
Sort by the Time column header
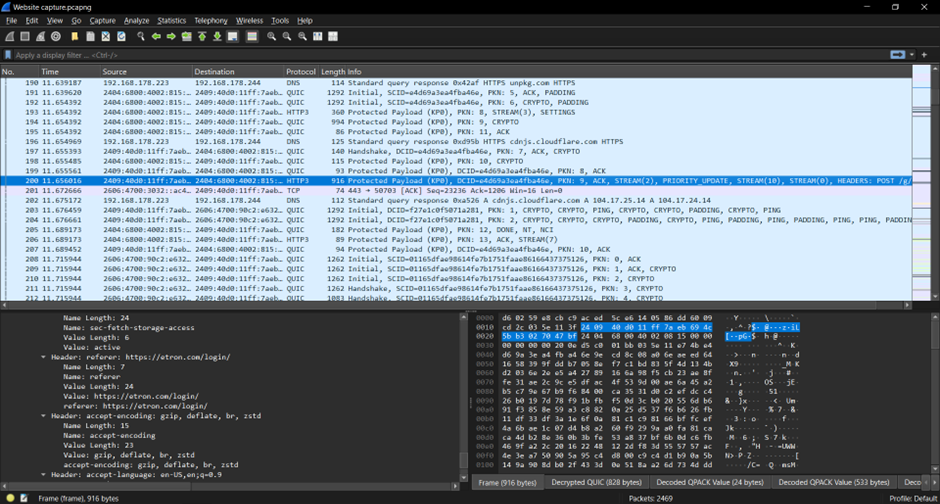point(69,71)
